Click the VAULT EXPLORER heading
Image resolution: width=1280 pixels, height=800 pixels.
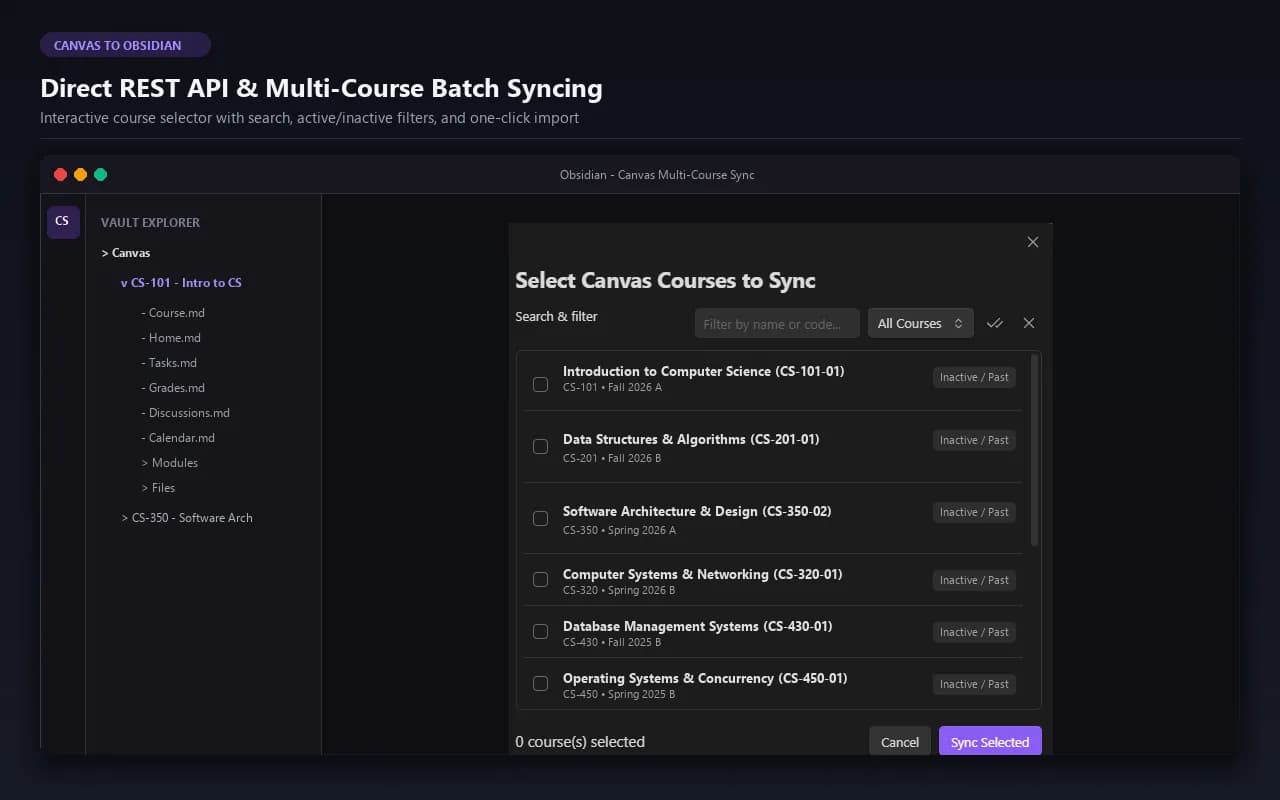150,223
